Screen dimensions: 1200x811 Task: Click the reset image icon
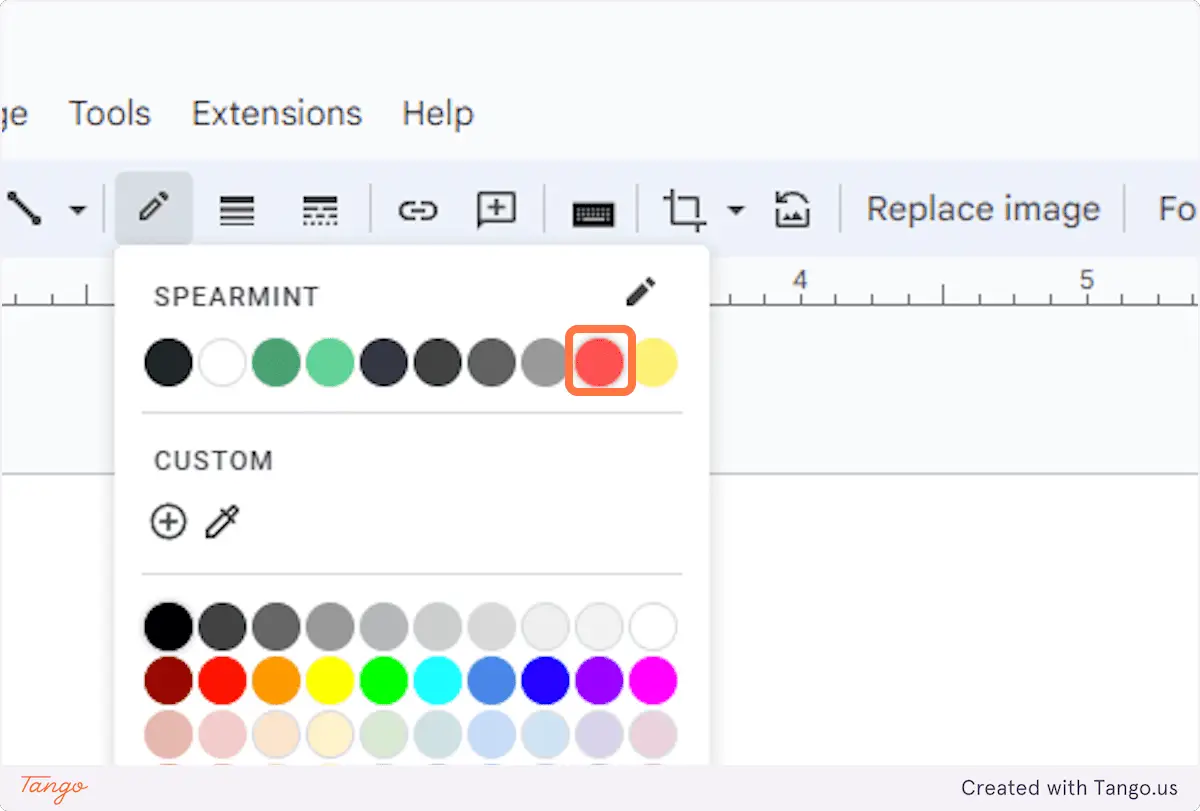pos(792,210)
